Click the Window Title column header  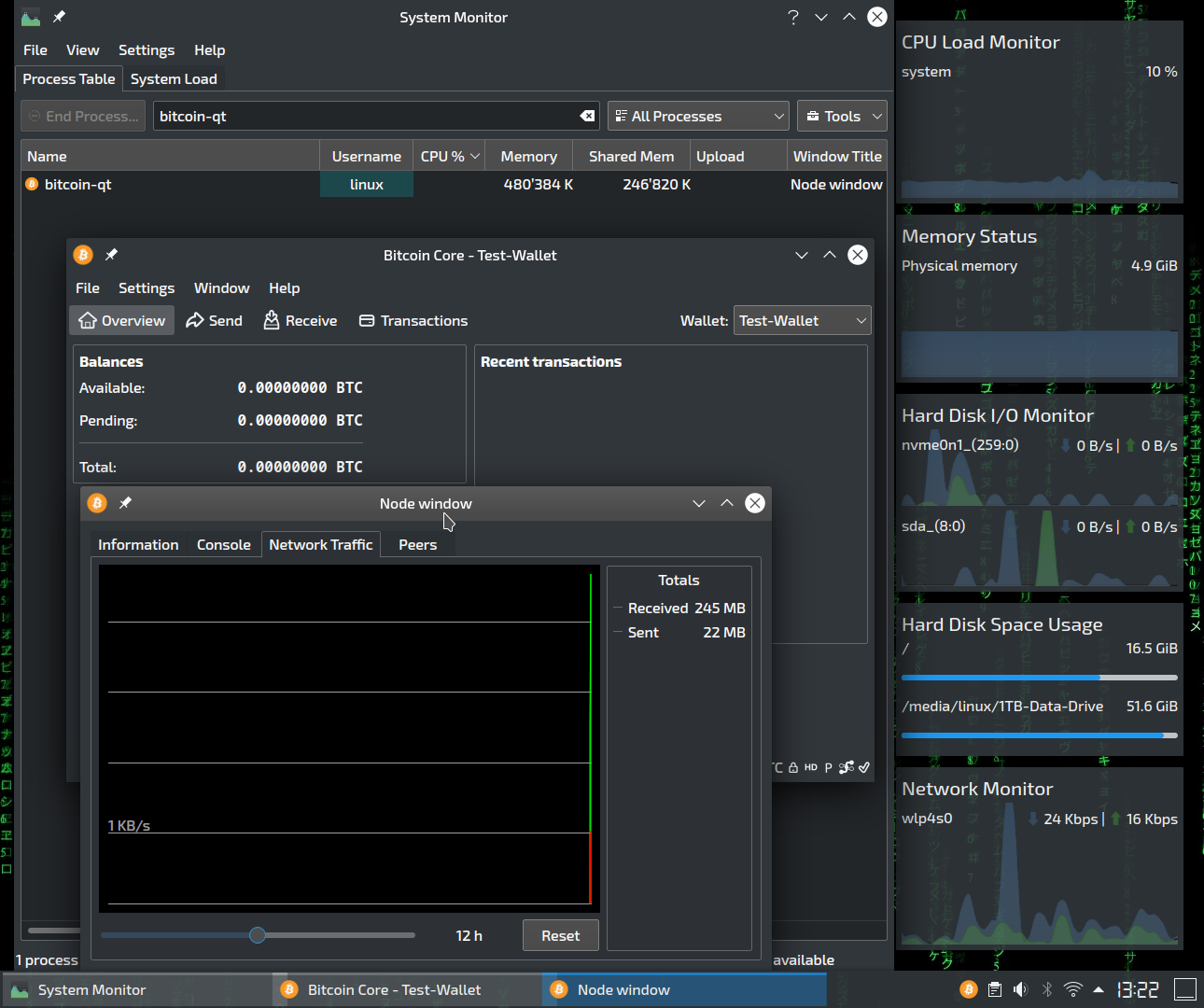837,156
